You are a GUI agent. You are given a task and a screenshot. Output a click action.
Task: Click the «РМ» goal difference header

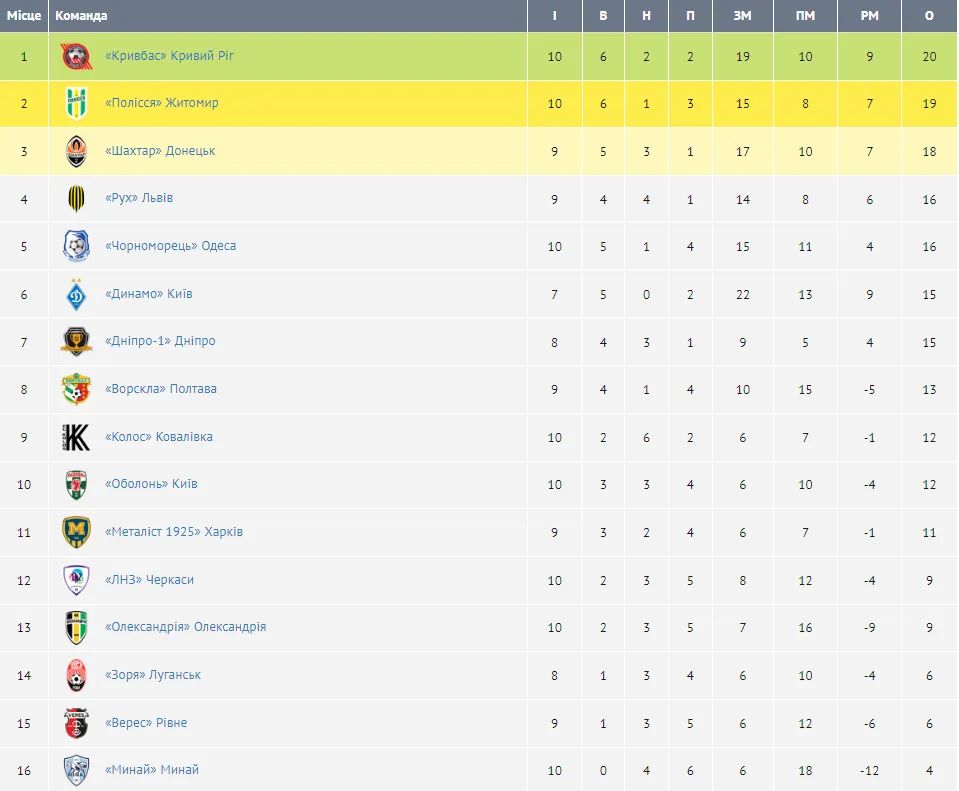pos(869,16)
